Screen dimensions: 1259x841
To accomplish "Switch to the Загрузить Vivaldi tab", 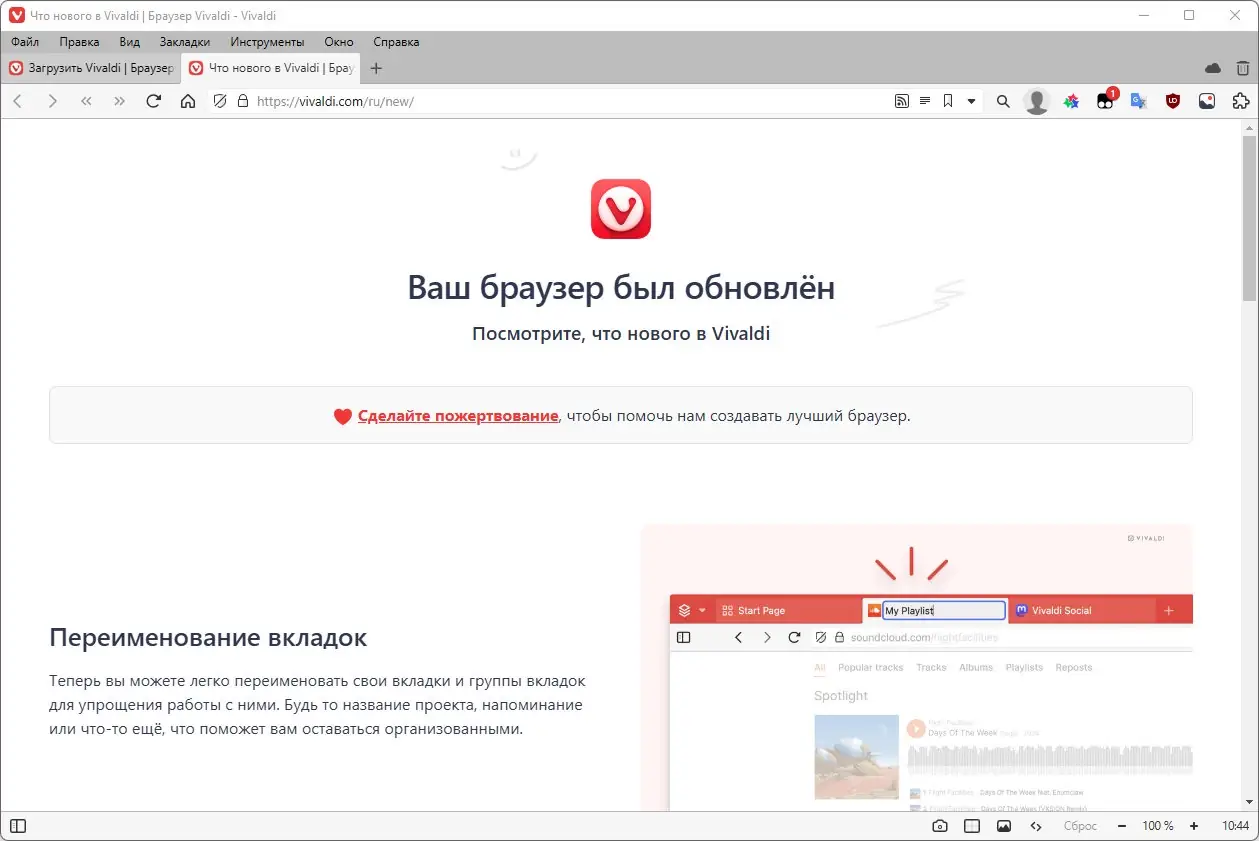I will 90,68.
